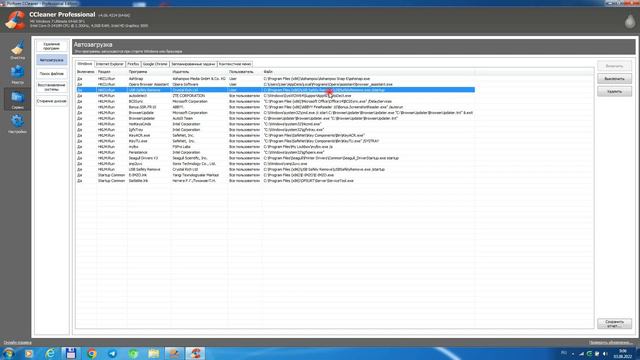Viewport: 640px width, 360px height.
Task: Click the Piriform pear logo
Action: [x=630, y=21]
